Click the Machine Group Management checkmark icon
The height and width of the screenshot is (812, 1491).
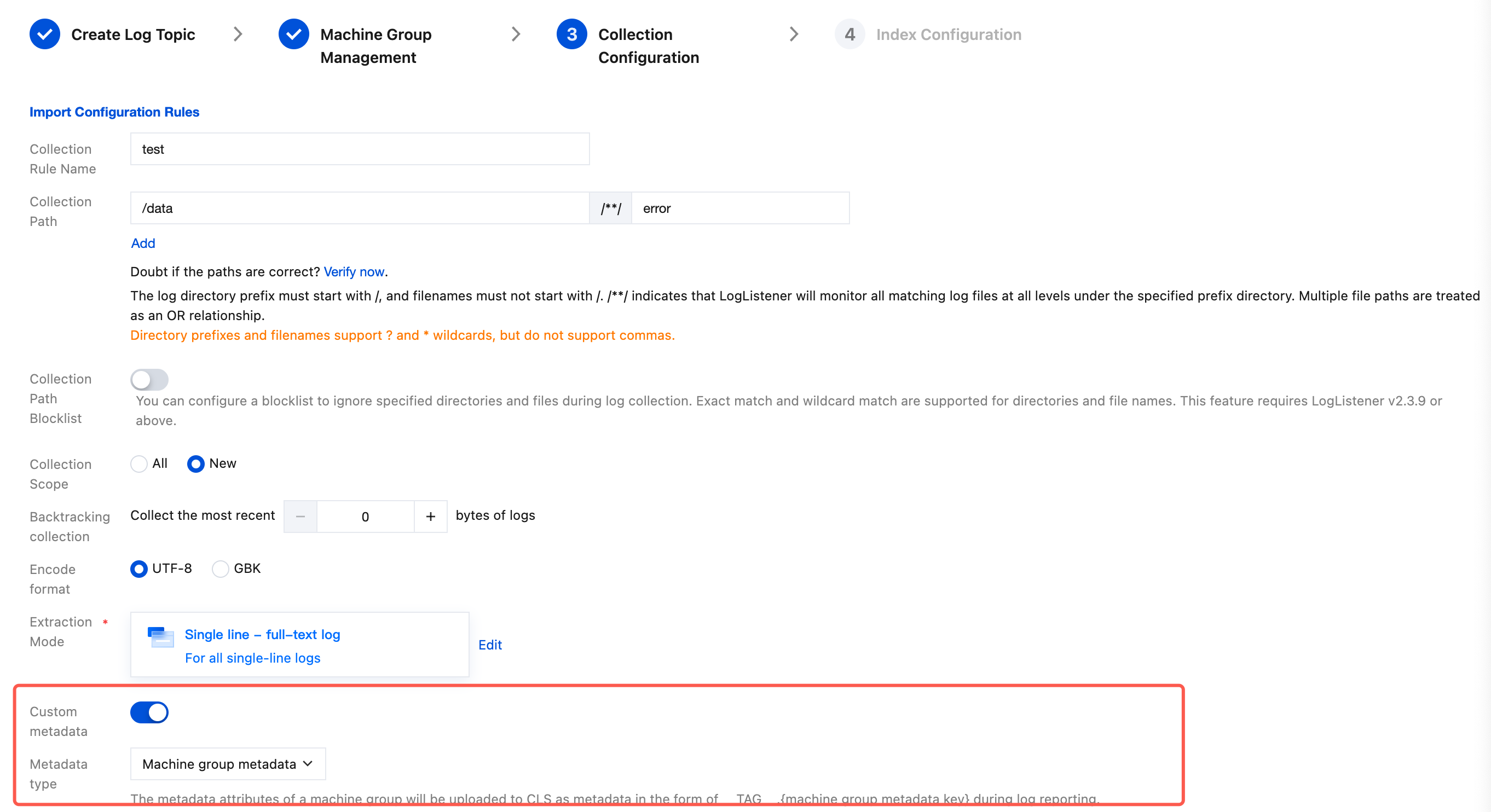click(293, 34)
